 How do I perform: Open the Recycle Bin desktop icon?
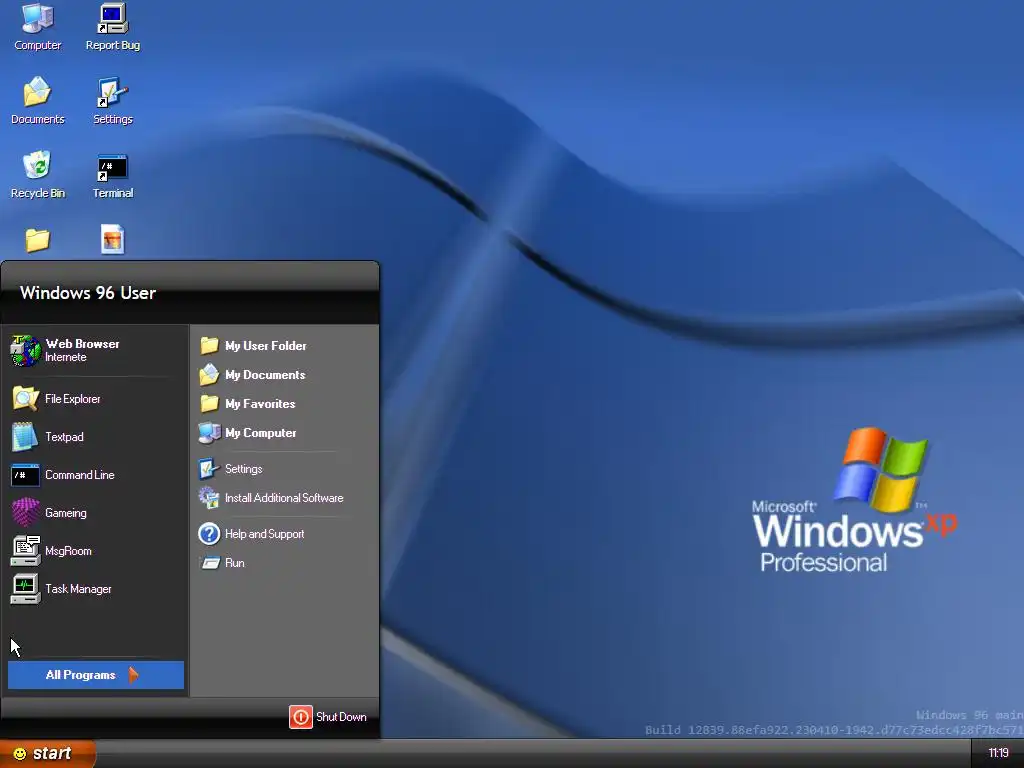(37, 174)
